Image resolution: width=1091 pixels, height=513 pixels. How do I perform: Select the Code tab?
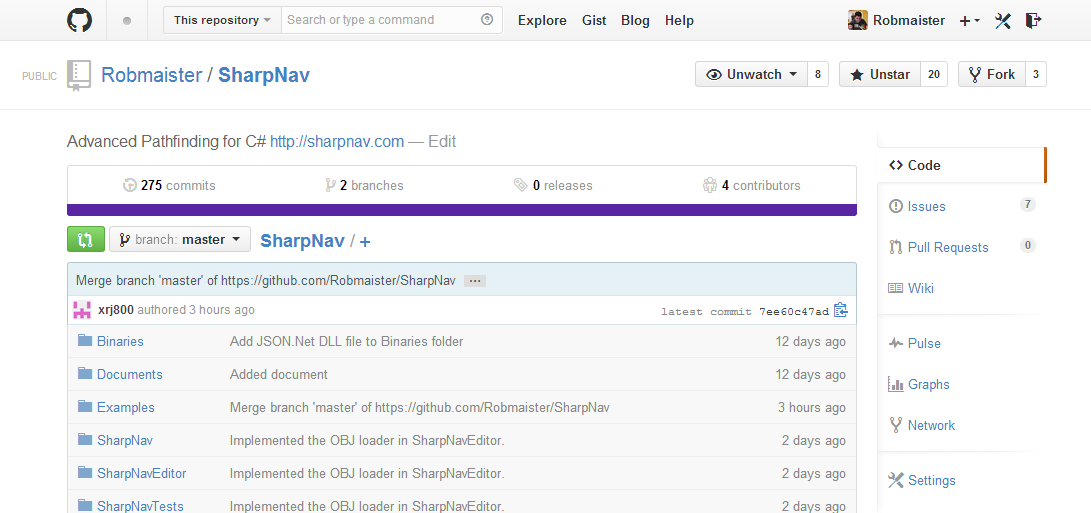pos(961,165)
